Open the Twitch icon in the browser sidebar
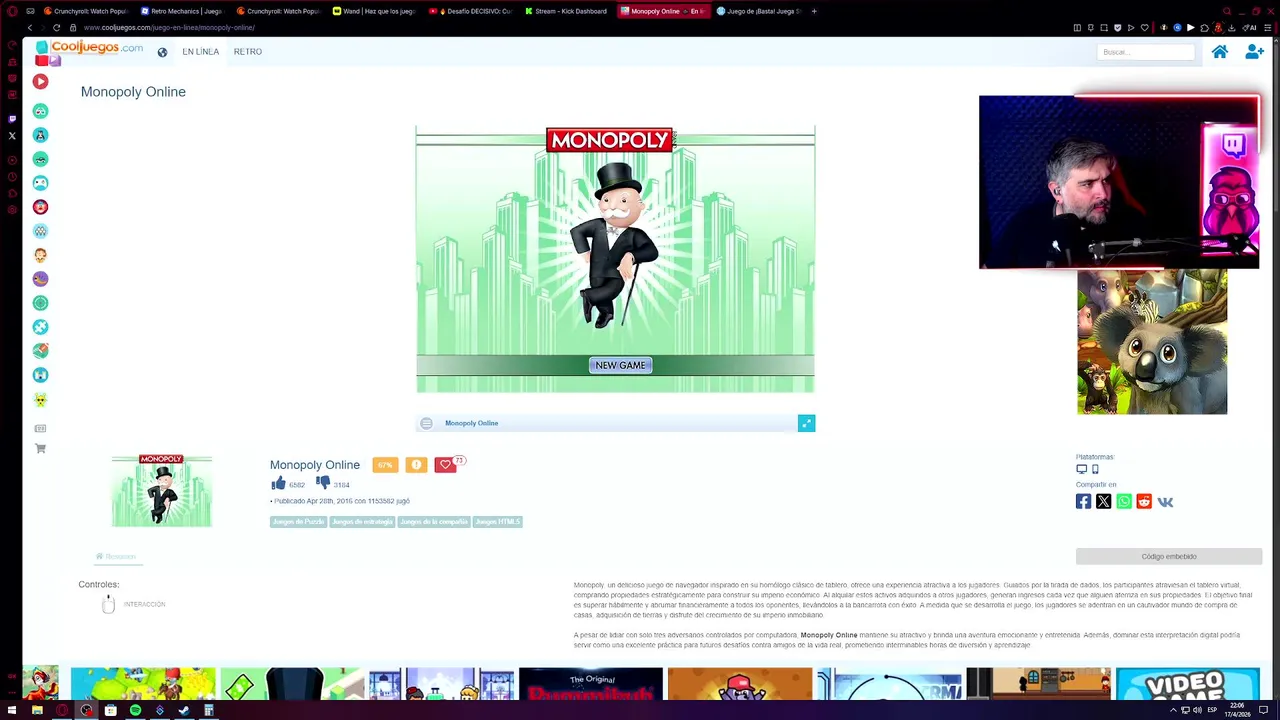Screen dimensions: 1280x720 coord(12,118)
